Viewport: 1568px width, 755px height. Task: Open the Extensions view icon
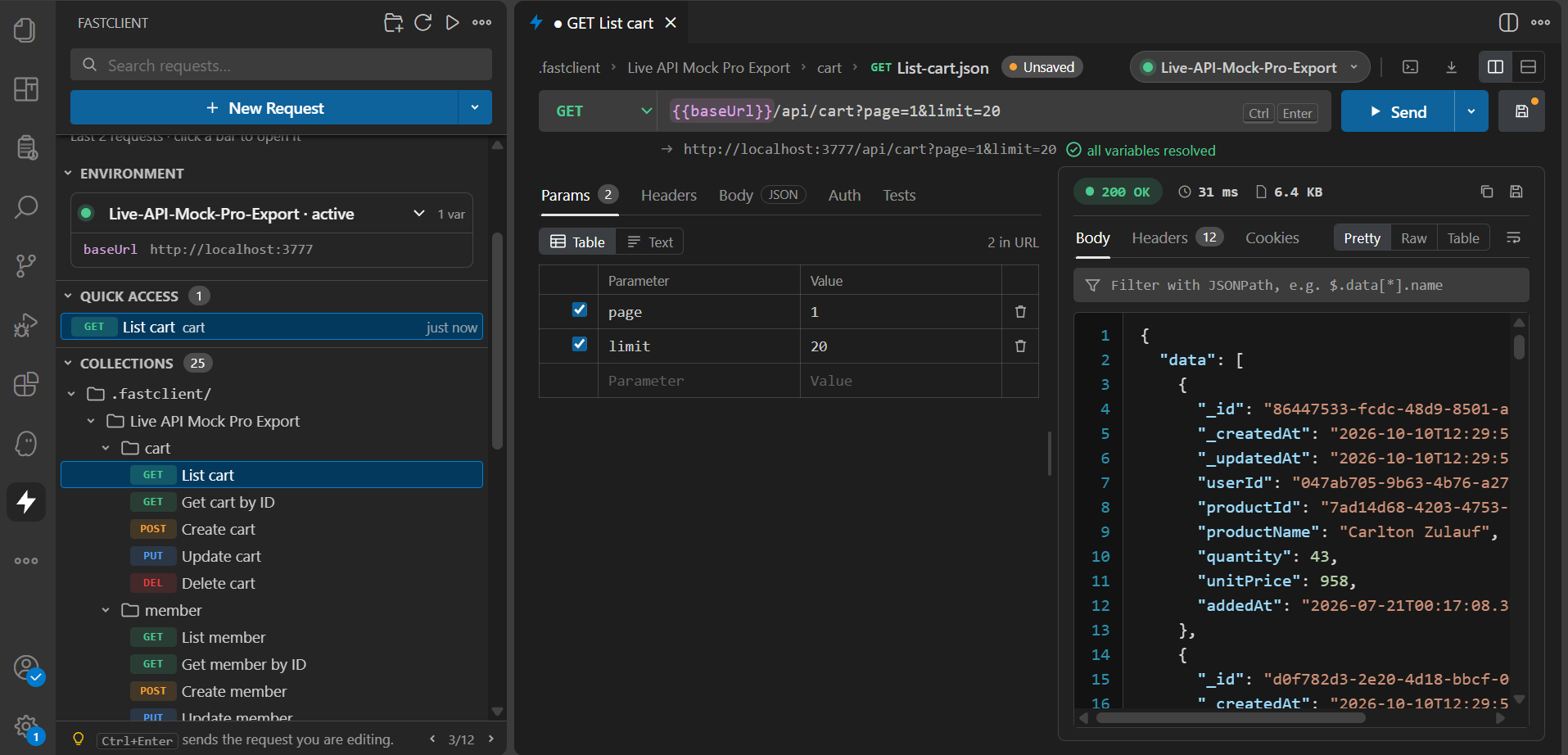pos(25,384)
